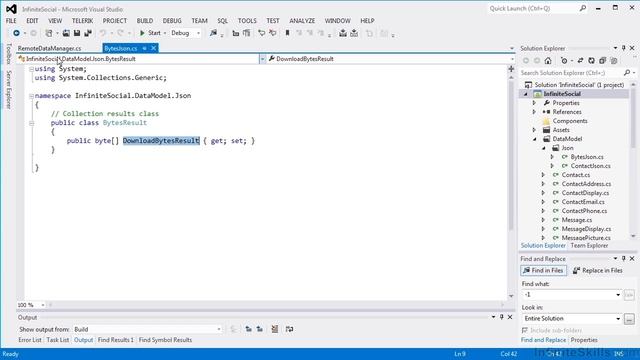The height and width of the screenshot is (360, 640).
Task: Click Show All Files icon in Solution Explorer
Action: pyautogui.click(x=613, y=60)
